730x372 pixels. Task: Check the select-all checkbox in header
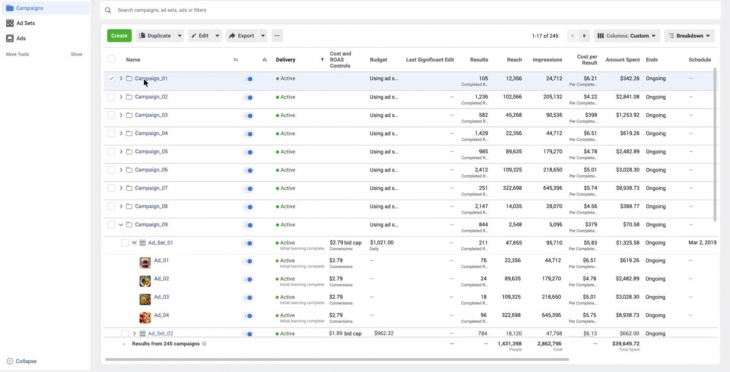pos(111,59)
